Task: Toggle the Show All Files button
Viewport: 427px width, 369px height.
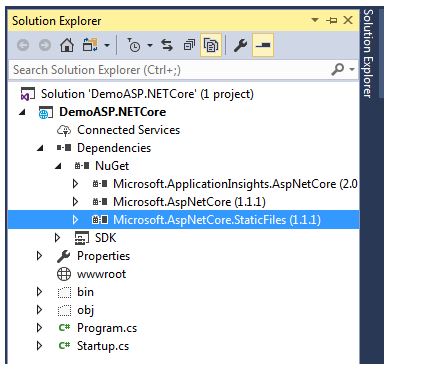Action: tap(211, 45)
